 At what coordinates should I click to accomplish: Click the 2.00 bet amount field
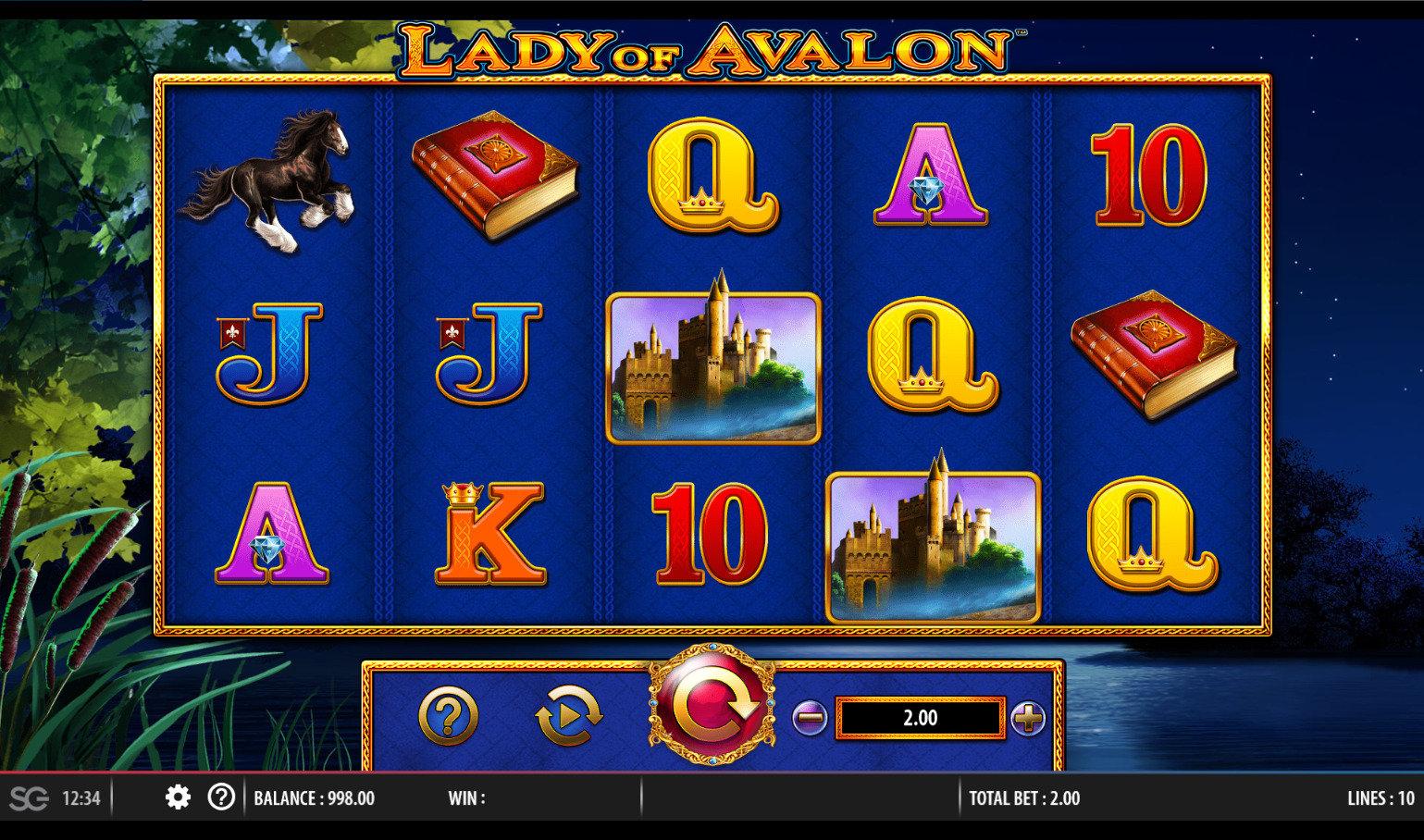[x=920, y=718]
